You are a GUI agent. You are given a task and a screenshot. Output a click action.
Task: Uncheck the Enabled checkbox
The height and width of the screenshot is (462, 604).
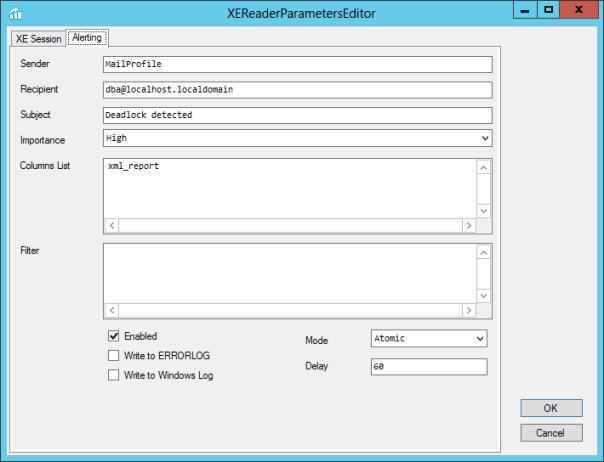[x=114, y=336]
